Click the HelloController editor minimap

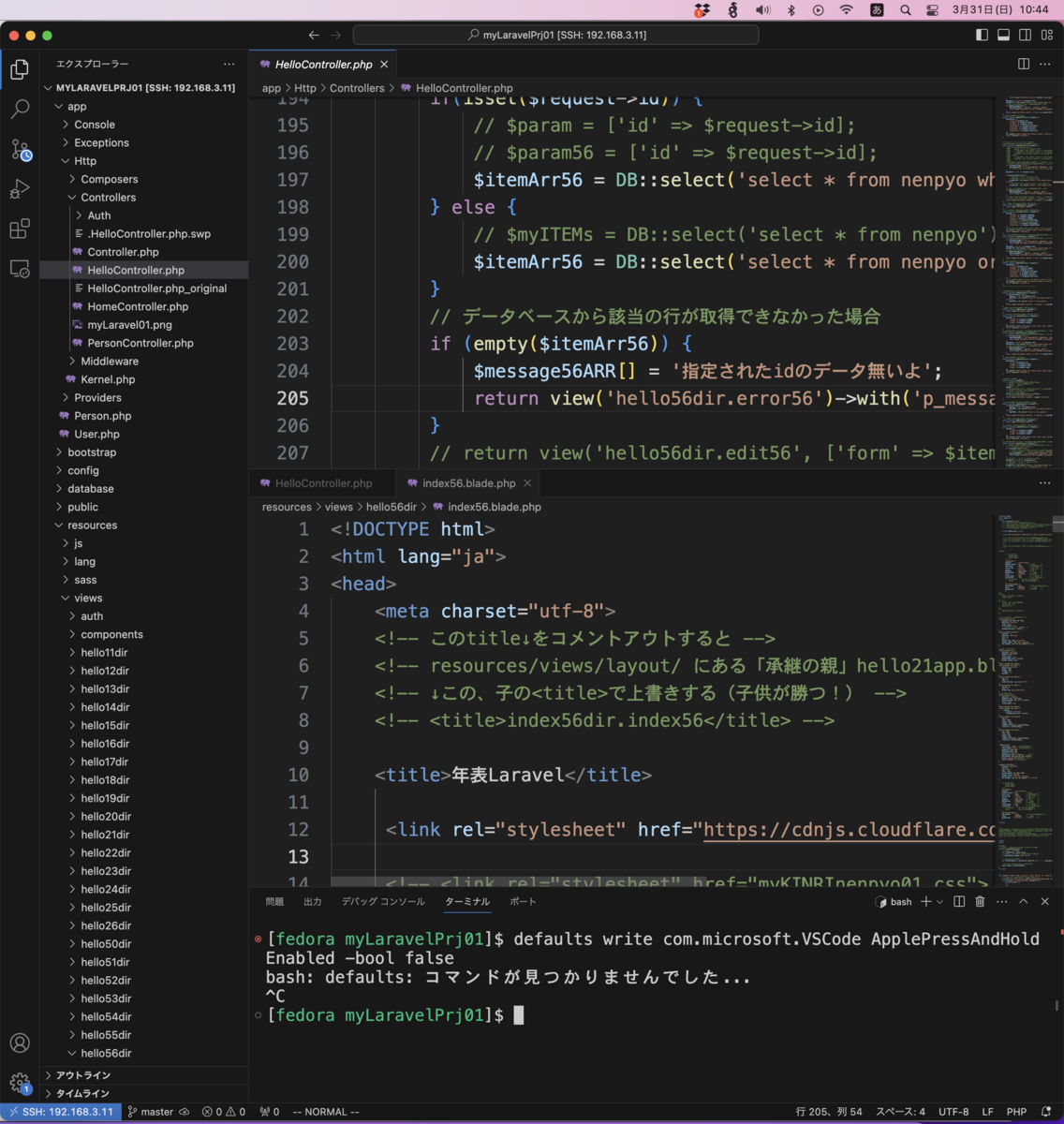[1028, 281]
